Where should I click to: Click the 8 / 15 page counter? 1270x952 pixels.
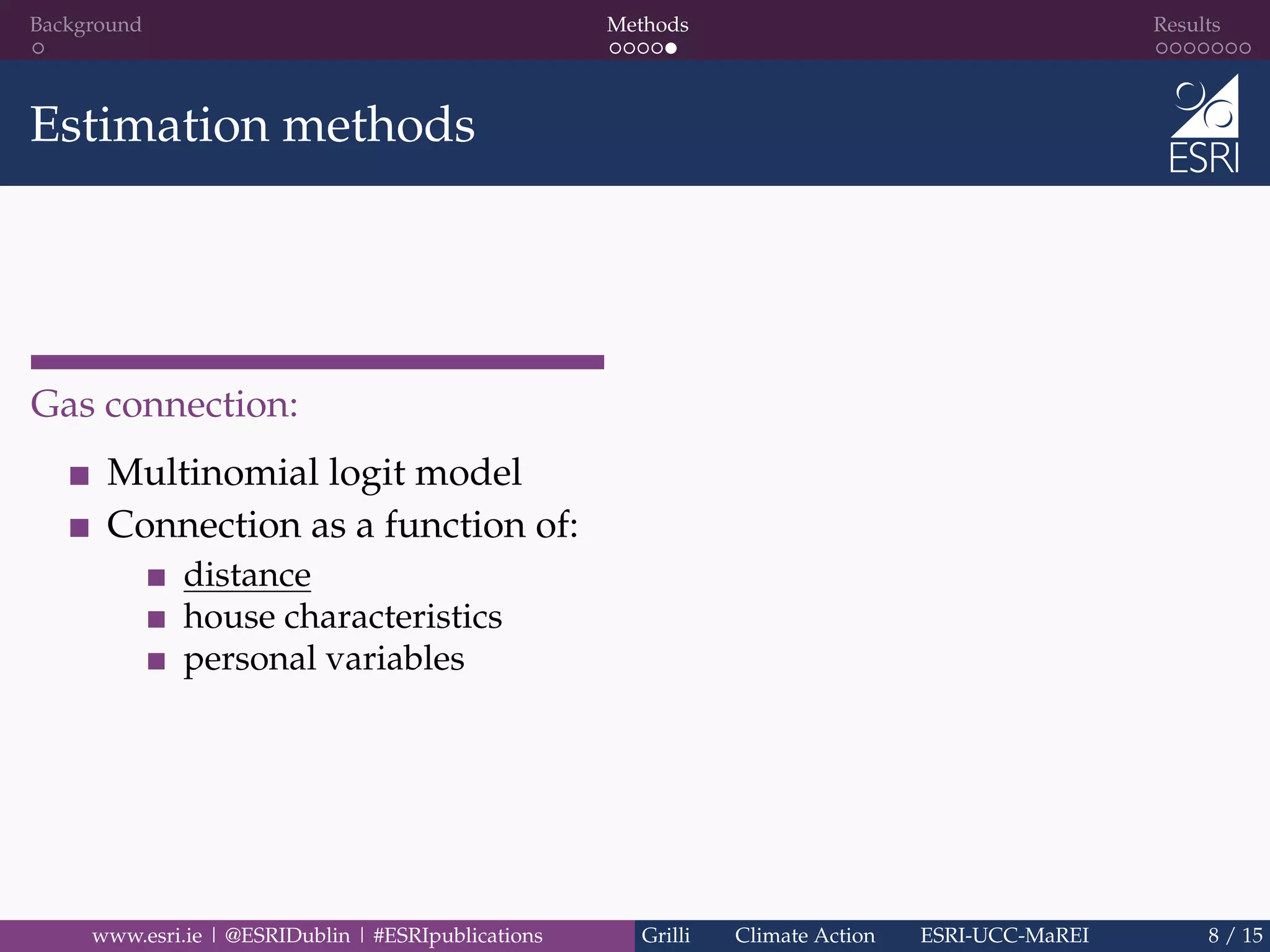point(1235,935)
